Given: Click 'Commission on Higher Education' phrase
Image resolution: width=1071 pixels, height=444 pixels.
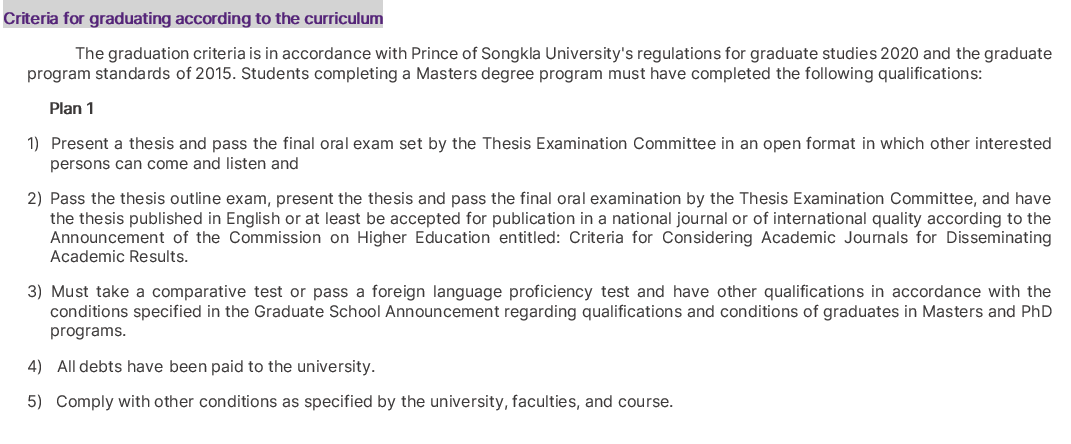Looking at the screenshot, I should pos(359,238).
